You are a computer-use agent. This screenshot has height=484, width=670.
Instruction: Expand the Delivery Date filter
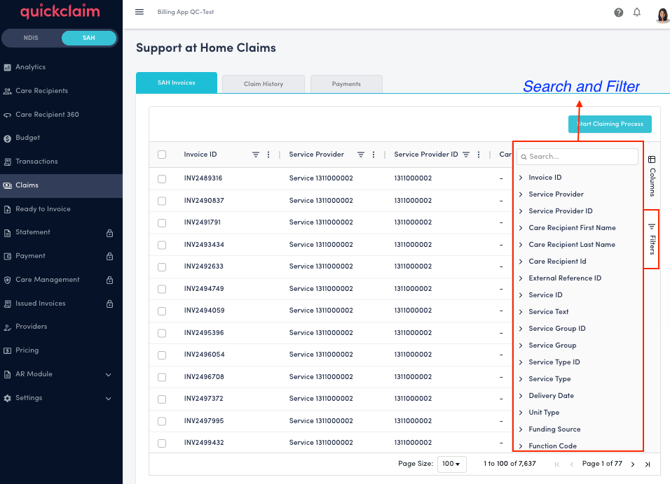pyautogui.click(x=551, y=396)
